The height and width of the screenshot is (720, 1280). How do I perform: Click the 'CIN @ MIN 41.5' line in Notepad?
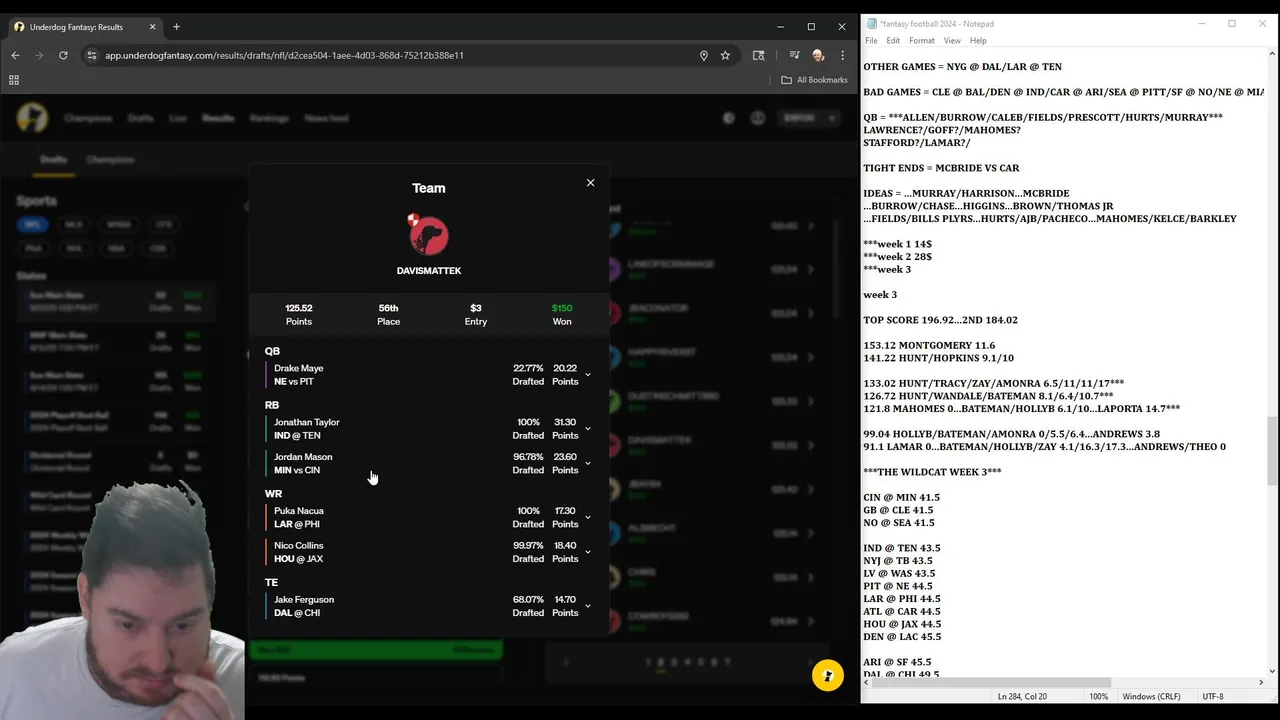pyautogui.click(x=901, y=497)
